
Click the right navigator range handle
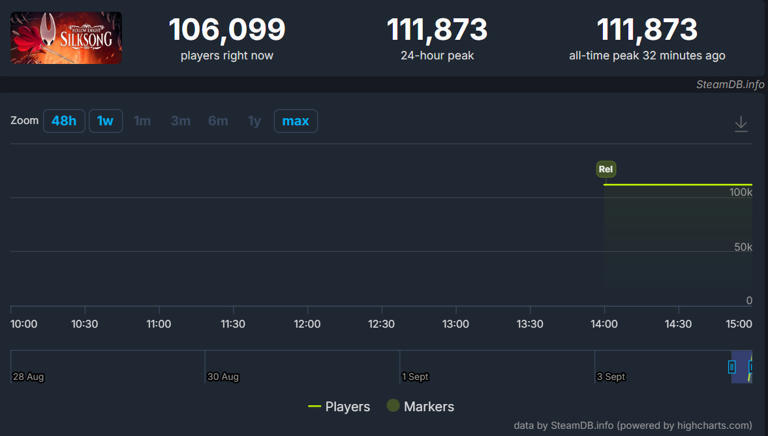coord(751,366)
